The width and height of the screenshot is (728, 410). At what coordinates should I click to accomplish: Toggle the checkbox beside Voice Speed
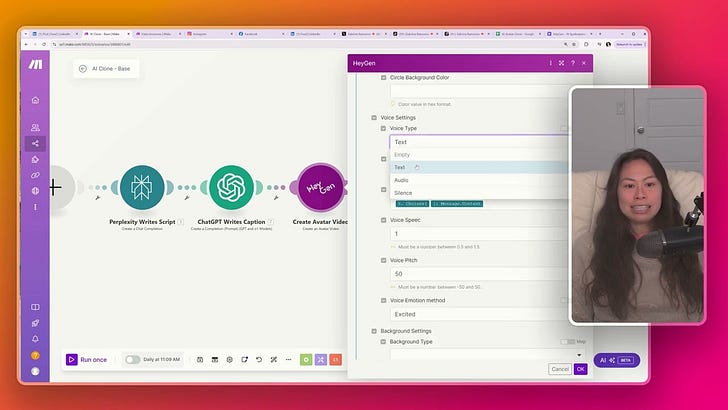(384, 220)
